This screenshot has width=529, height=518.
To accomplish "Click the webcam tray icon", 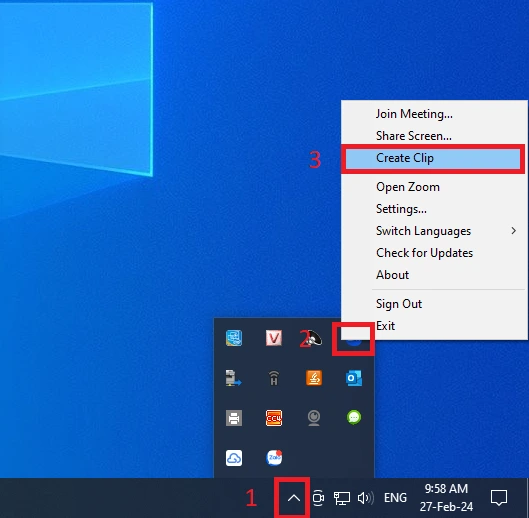I will [x=314, y=418].
